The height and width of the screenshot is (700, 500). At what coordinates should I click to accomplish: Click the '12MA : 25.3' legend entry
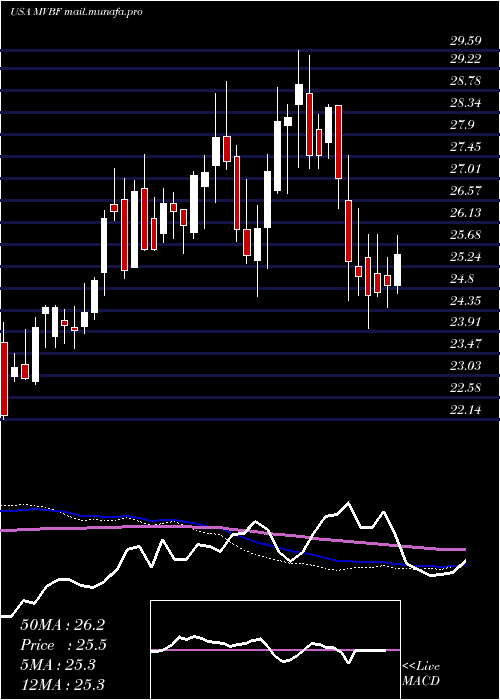pos(62,684)
